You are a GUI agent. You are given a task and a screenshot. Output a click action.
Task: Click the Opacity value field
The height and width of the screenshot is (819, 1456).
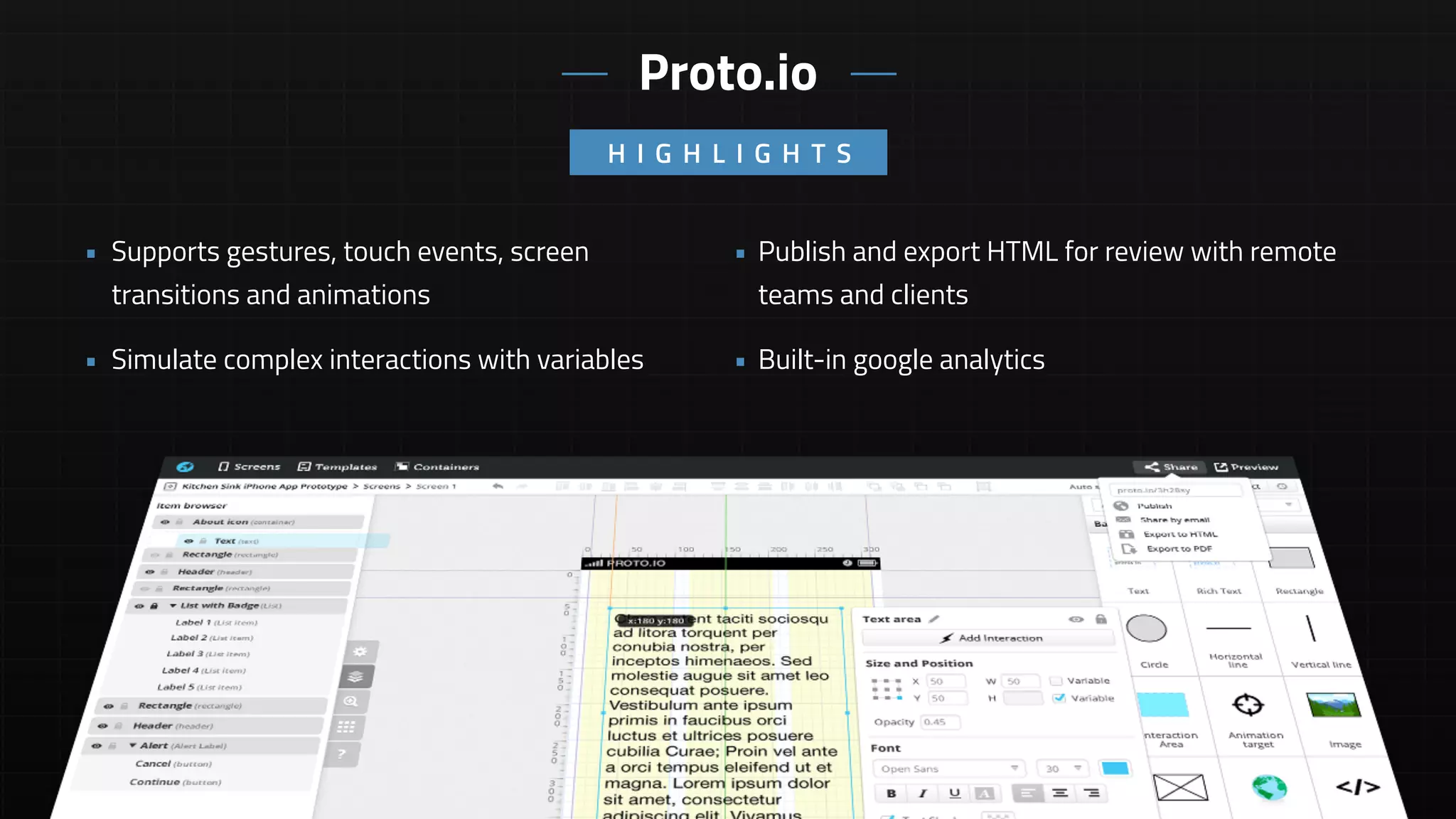coord(940,722)
